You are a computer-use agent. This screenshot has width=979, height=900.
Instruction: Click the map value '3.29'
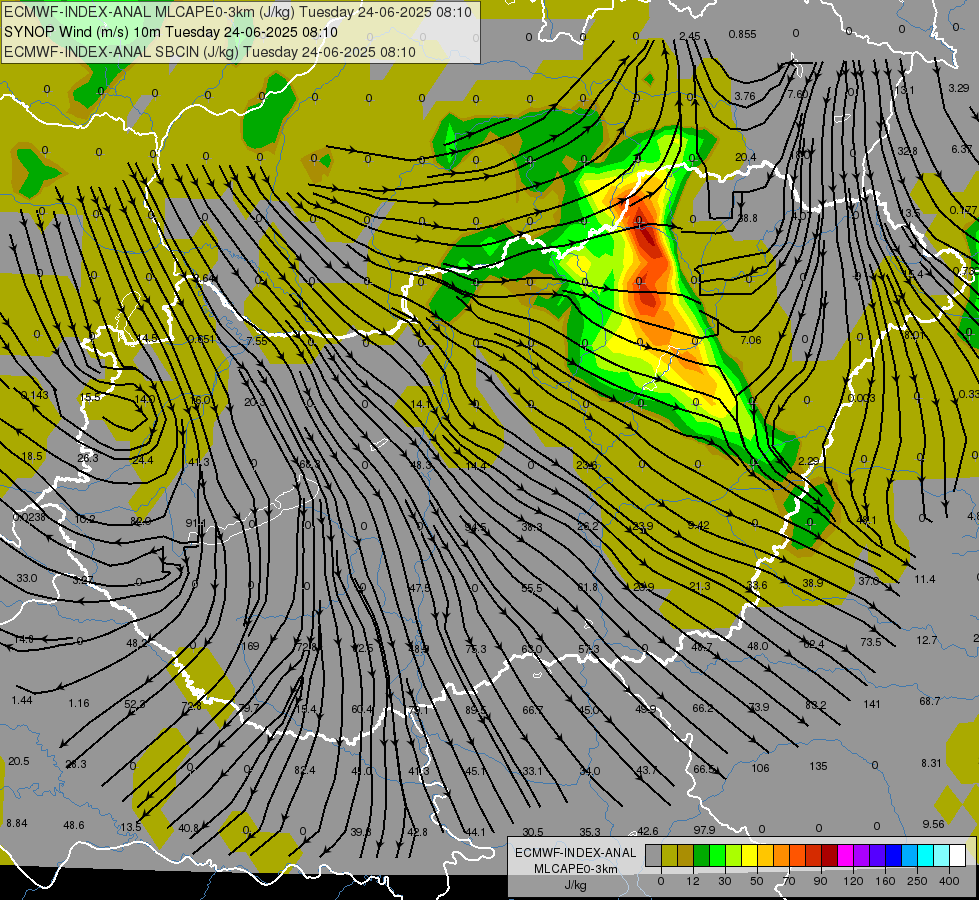[959, 88]
